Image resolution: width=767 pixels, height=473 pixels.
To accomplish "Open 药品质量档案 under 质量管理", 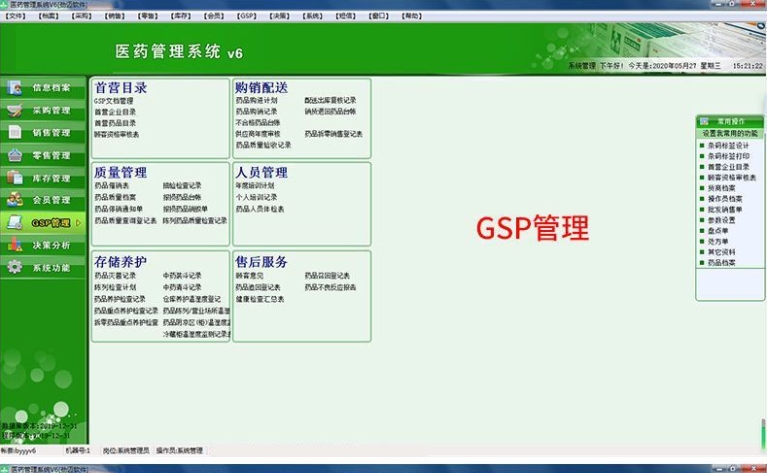I will (x=115, y=197).
